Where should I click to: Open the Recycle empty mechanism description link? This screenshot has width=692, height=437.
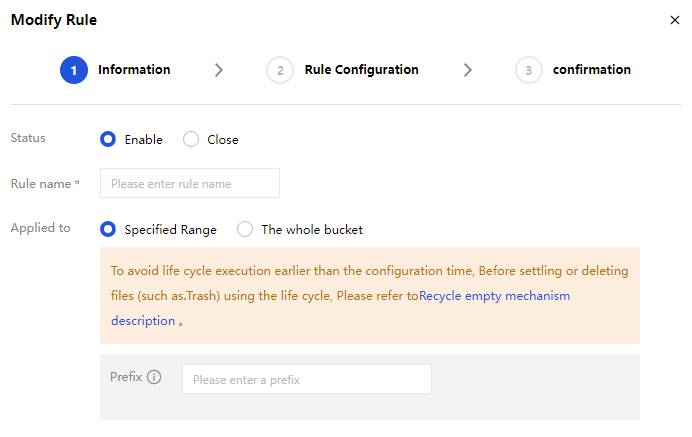[494, 296]
